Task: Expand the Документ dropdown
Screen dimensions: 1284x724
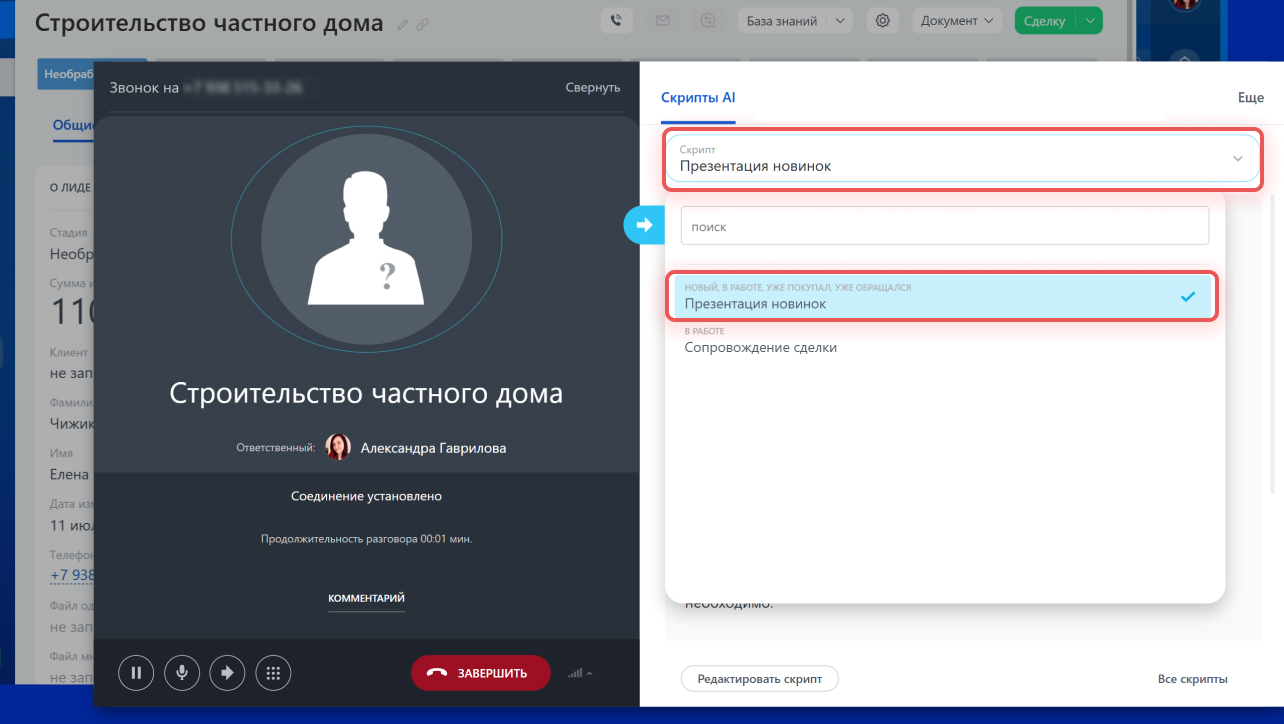Action: [x=958, y=20]
